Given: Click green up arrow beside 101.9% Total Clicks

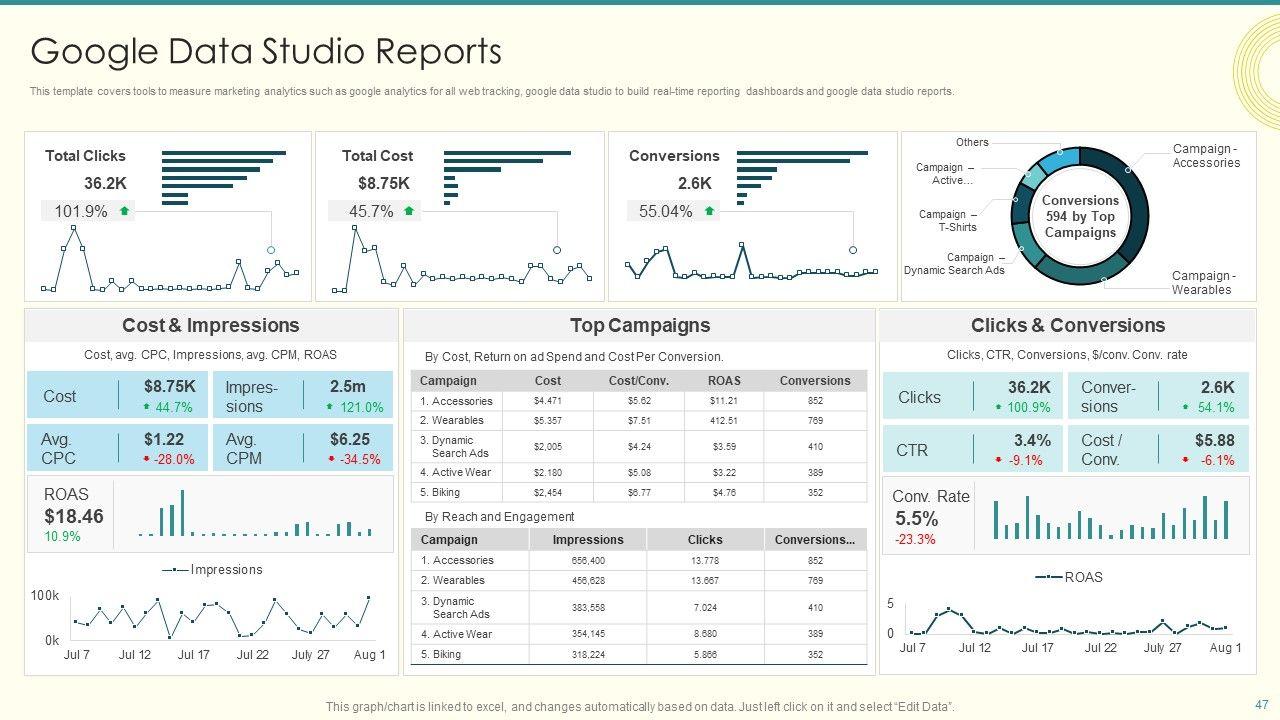Looking at the screenshot, I should click(125, 211).
